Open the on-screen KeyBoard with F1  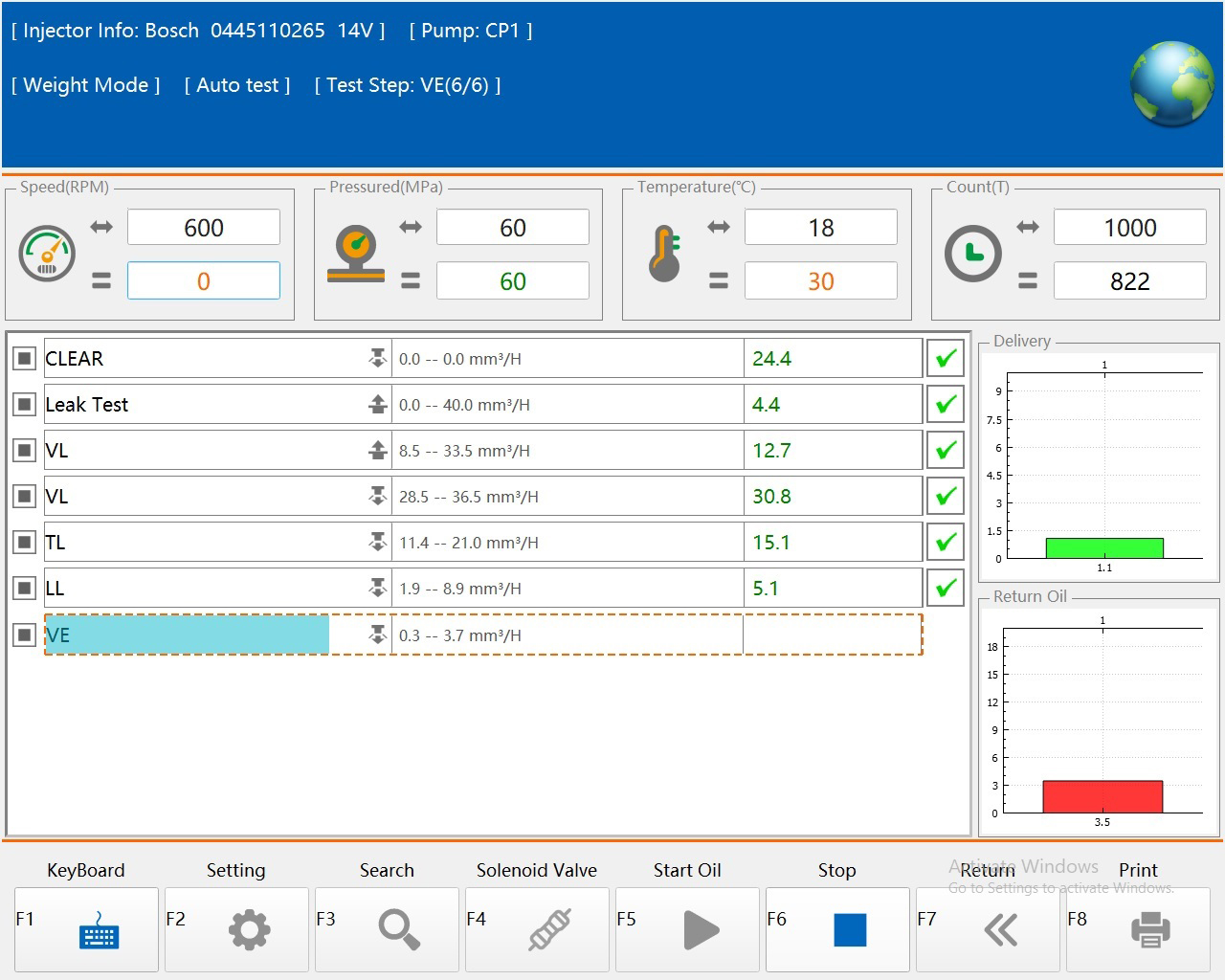tap(98, 929)
